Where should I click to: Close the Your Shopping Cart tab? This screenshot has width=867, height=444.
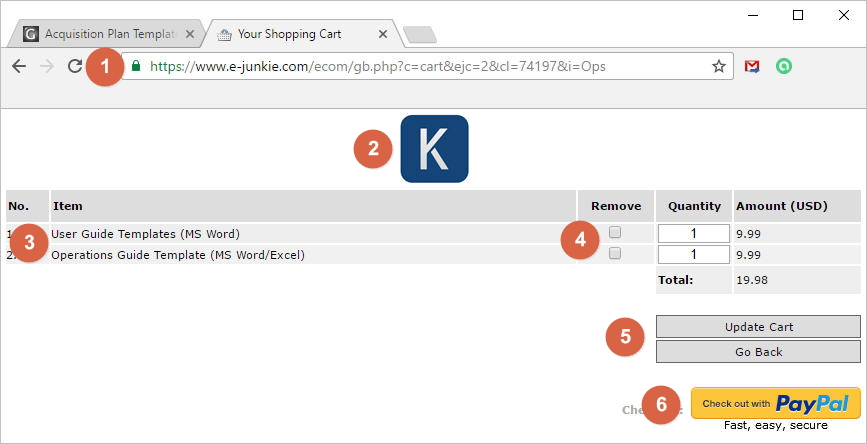pos(383,34)
